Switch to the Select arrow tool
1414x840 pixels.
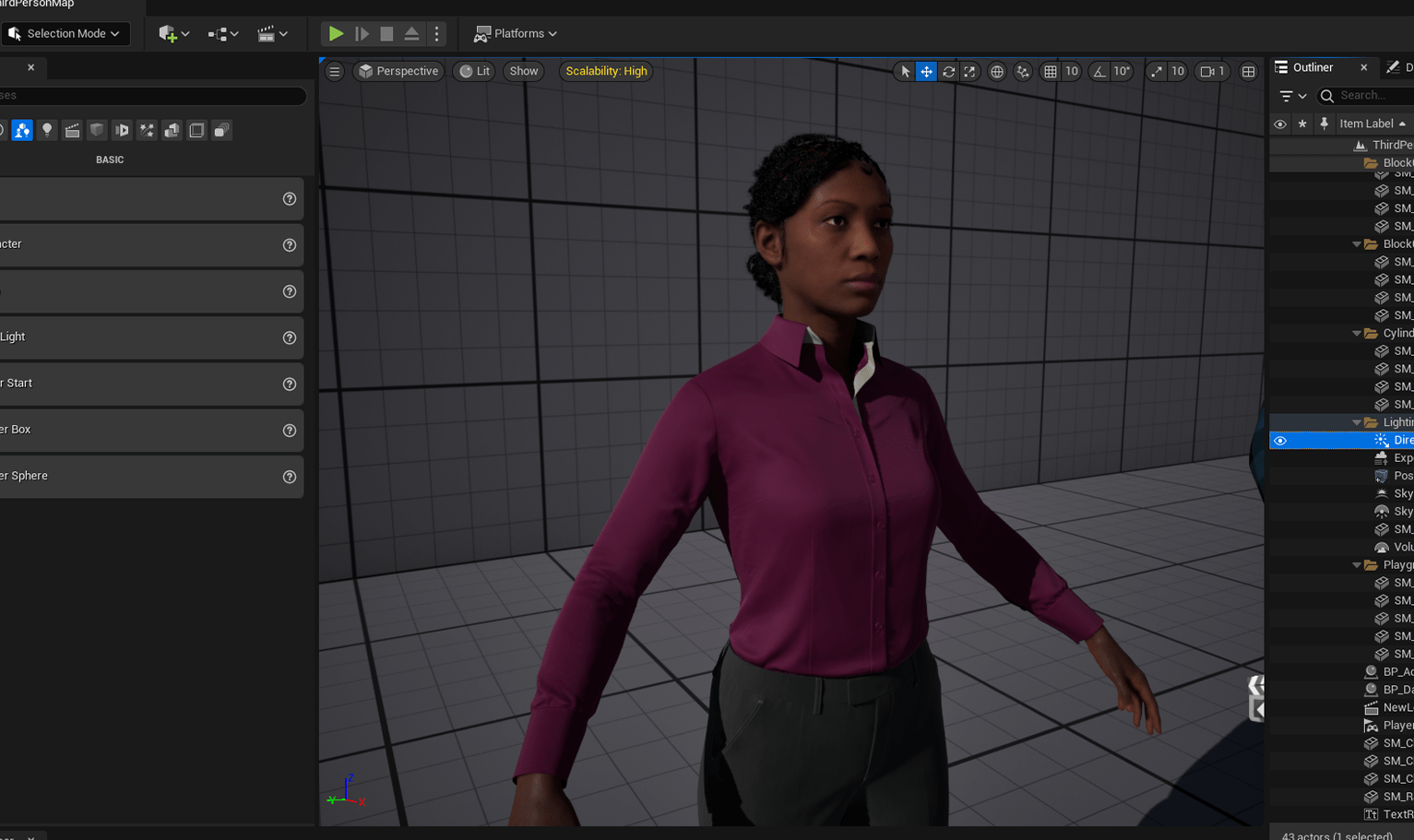[904, 71]
